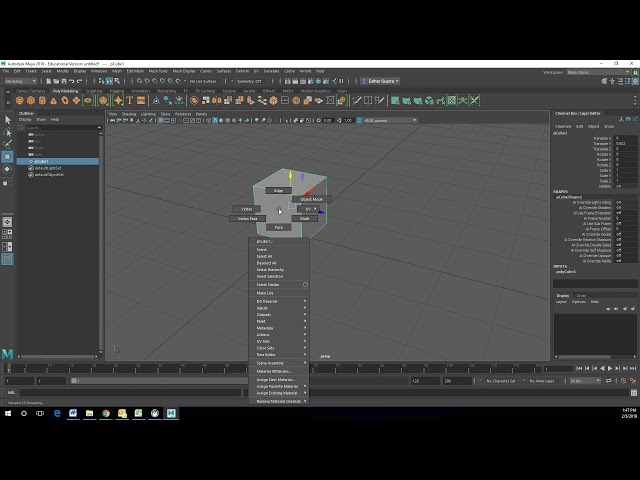The image size is (640, 480).
Task: Click the Multi-Cut shelf icon
Action: coord(357,100)
